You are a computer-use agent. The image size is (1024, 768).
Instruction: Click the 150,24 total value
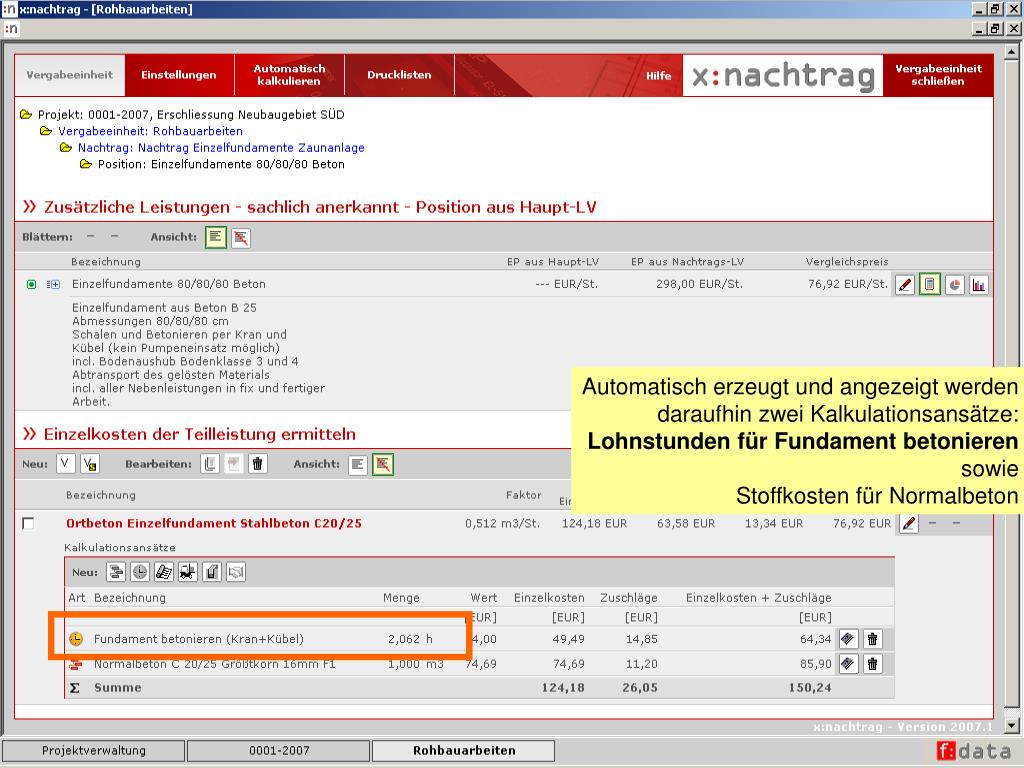(x=810, y=688)
